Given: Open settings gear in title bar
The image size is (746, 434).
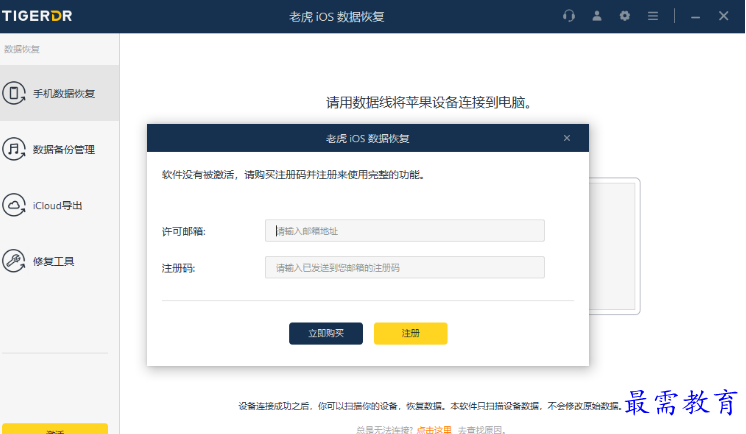Looking at the screenshot, I should (625, 16).
